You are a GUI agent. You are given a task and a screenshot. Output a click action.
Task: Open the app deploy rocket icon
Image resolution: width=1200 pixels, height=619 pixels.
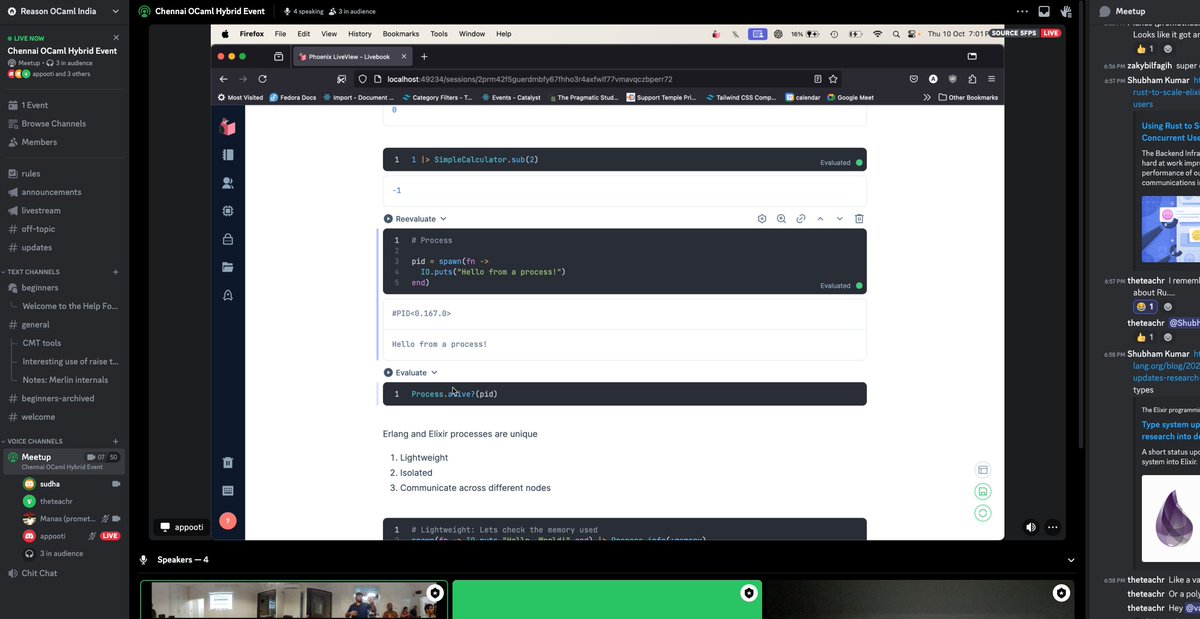pyautogui.click(x=228, y=295)
